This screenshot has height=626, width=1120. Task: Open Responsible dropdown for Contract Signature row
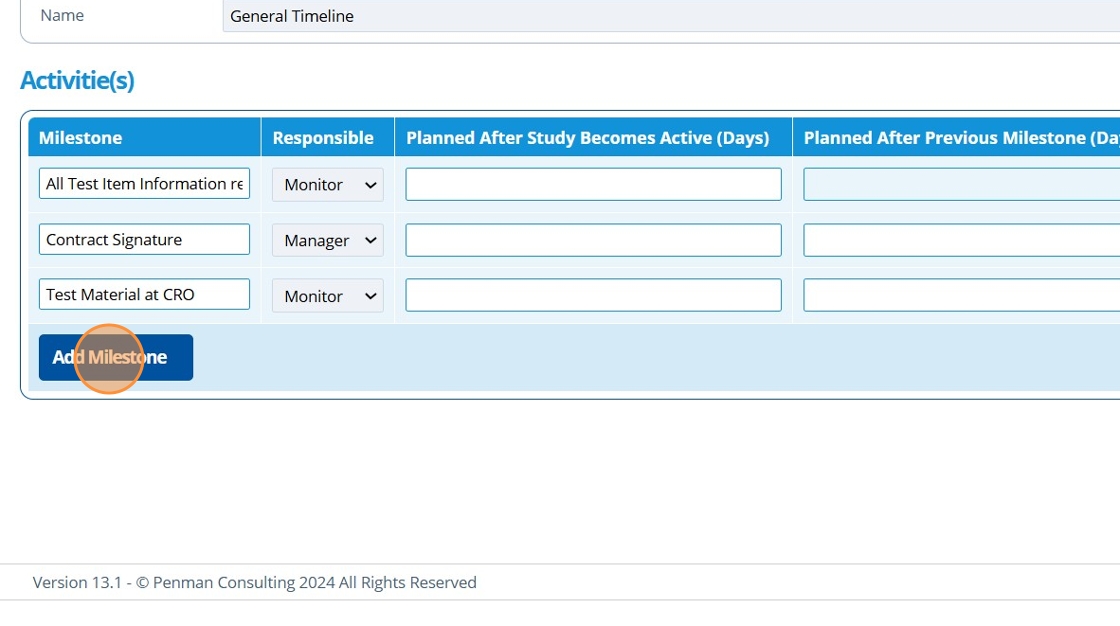pyautogui.click(x=328, y=241)
